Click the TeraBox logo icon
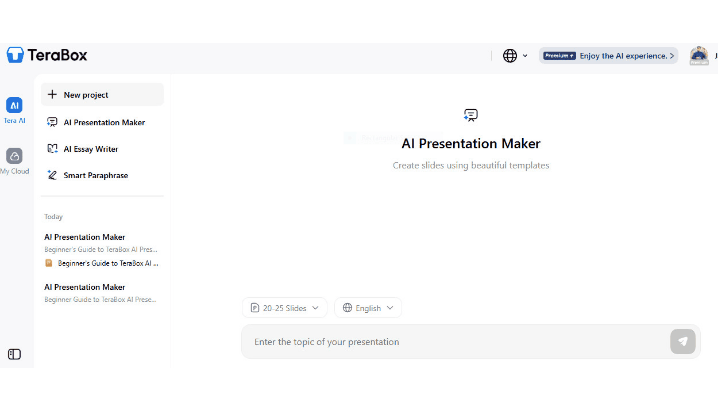 (x=15, y=55)
